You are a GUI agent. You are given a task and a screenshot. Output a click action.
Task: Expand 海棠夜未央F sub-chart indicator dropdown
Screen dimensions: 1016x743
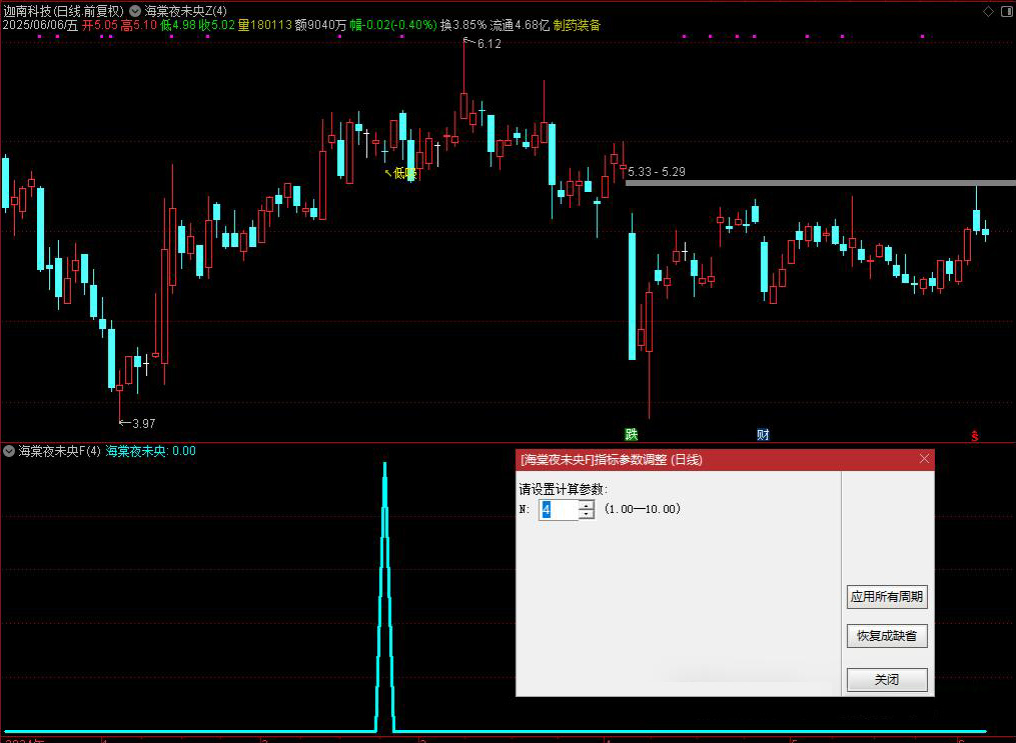coord(9,451)
